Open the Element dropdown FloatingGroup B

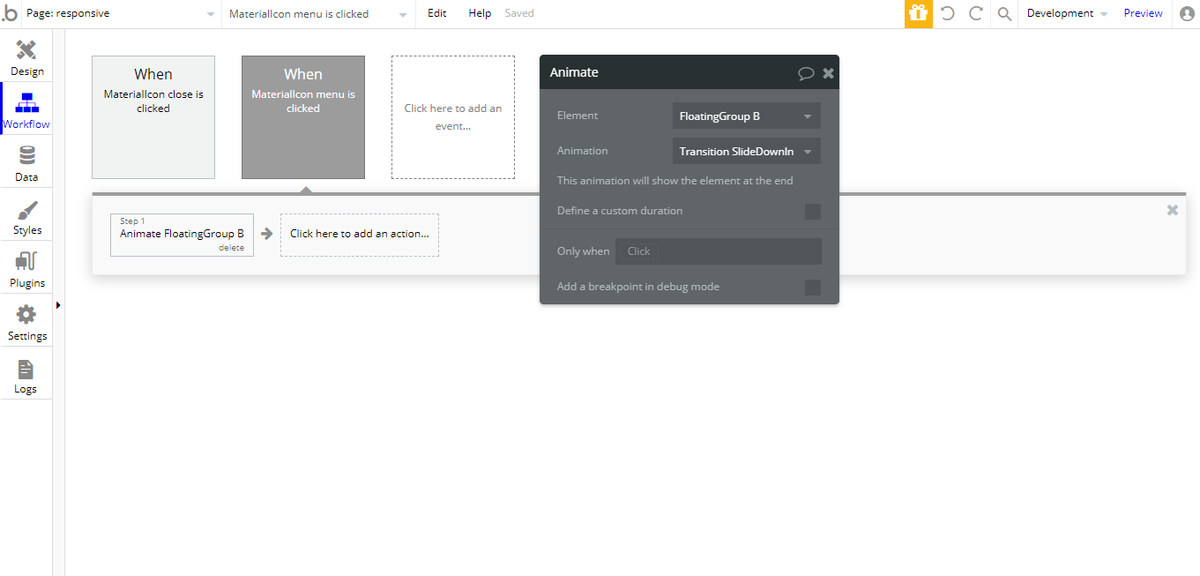[x=747, y=116]
